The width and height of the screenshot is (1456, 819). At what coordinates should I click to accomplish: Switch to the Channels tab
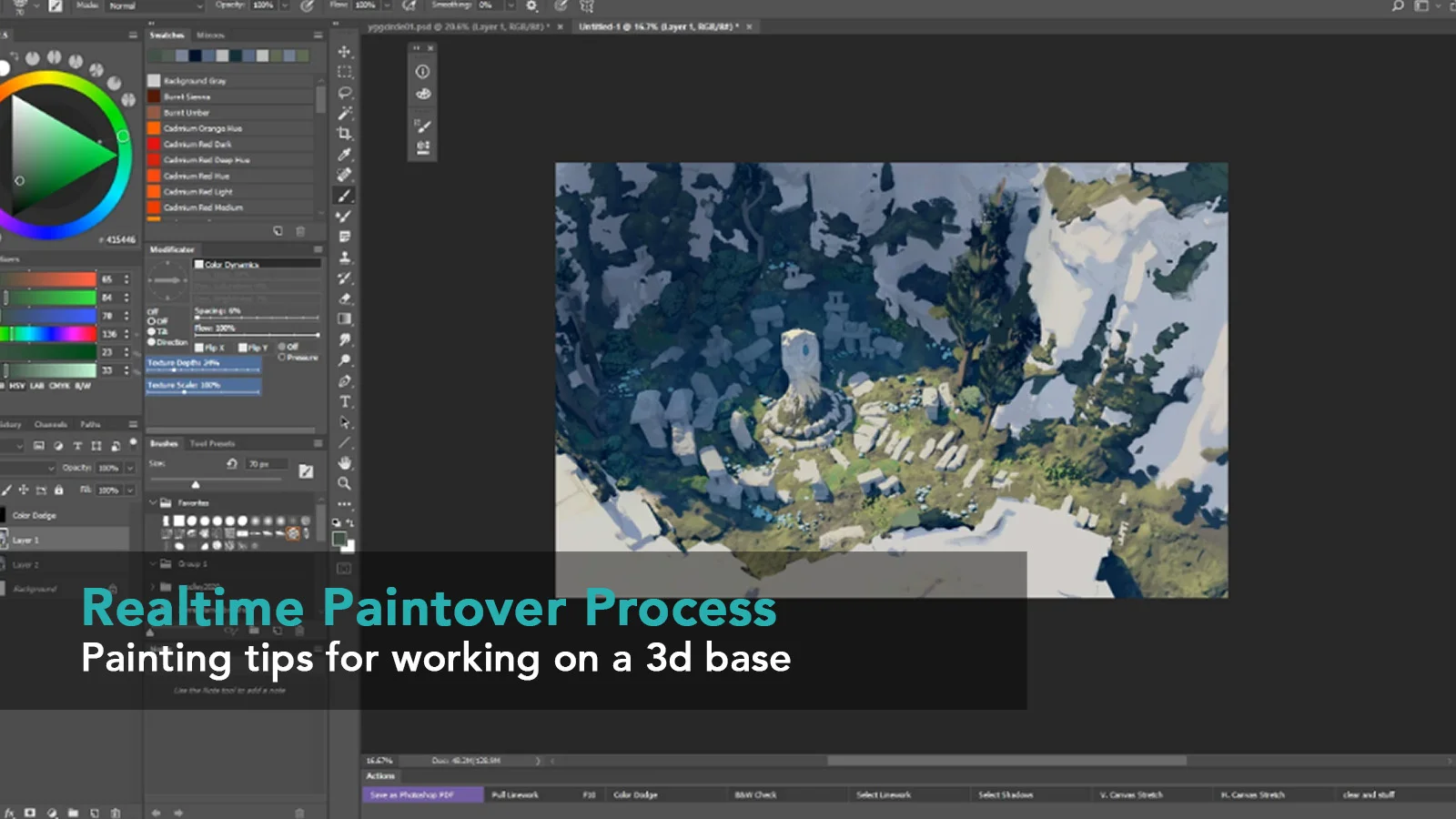[x=51, y=424]
